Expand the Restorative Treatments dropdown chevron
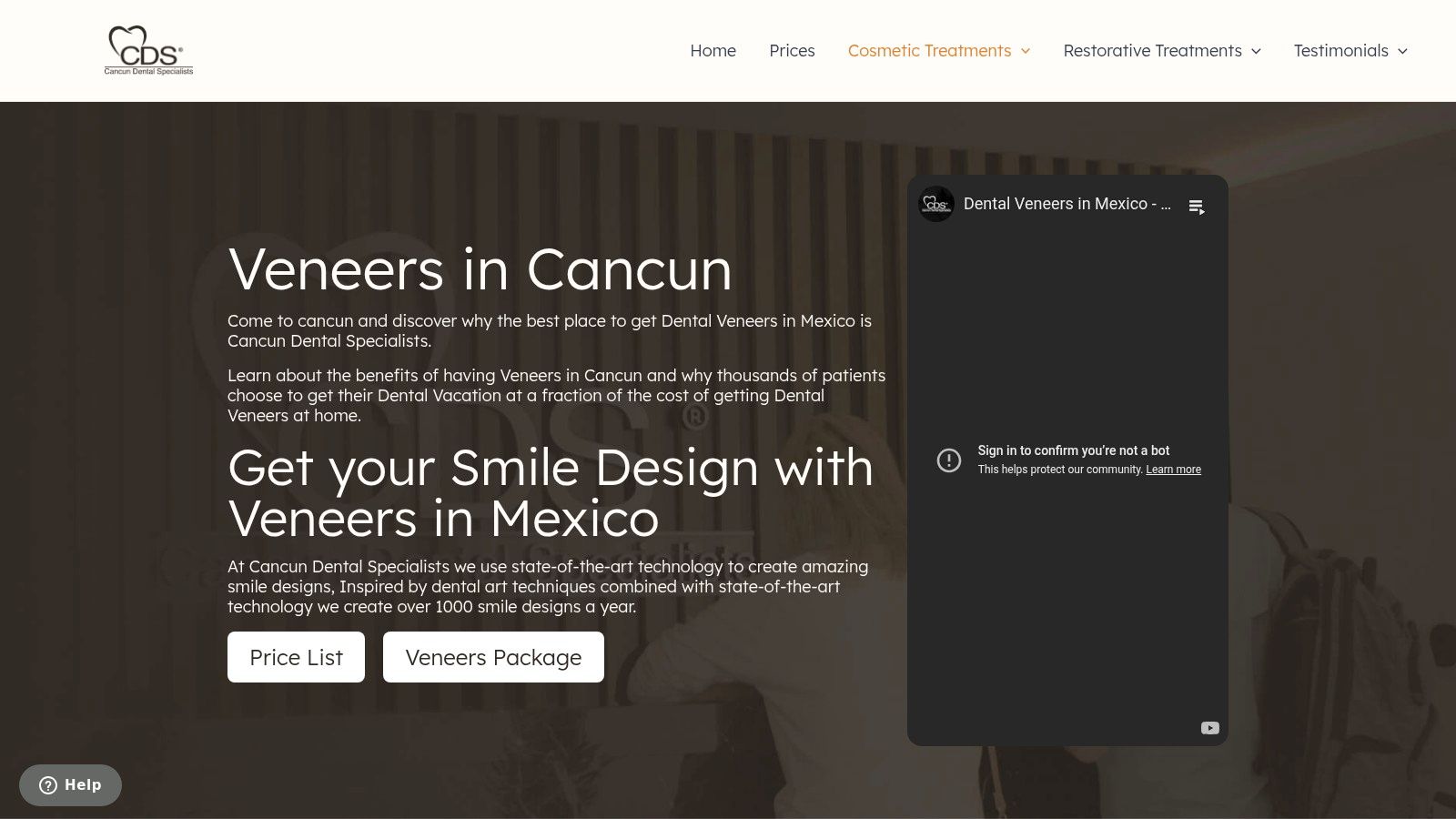1456x819 pixels. 1258,52
